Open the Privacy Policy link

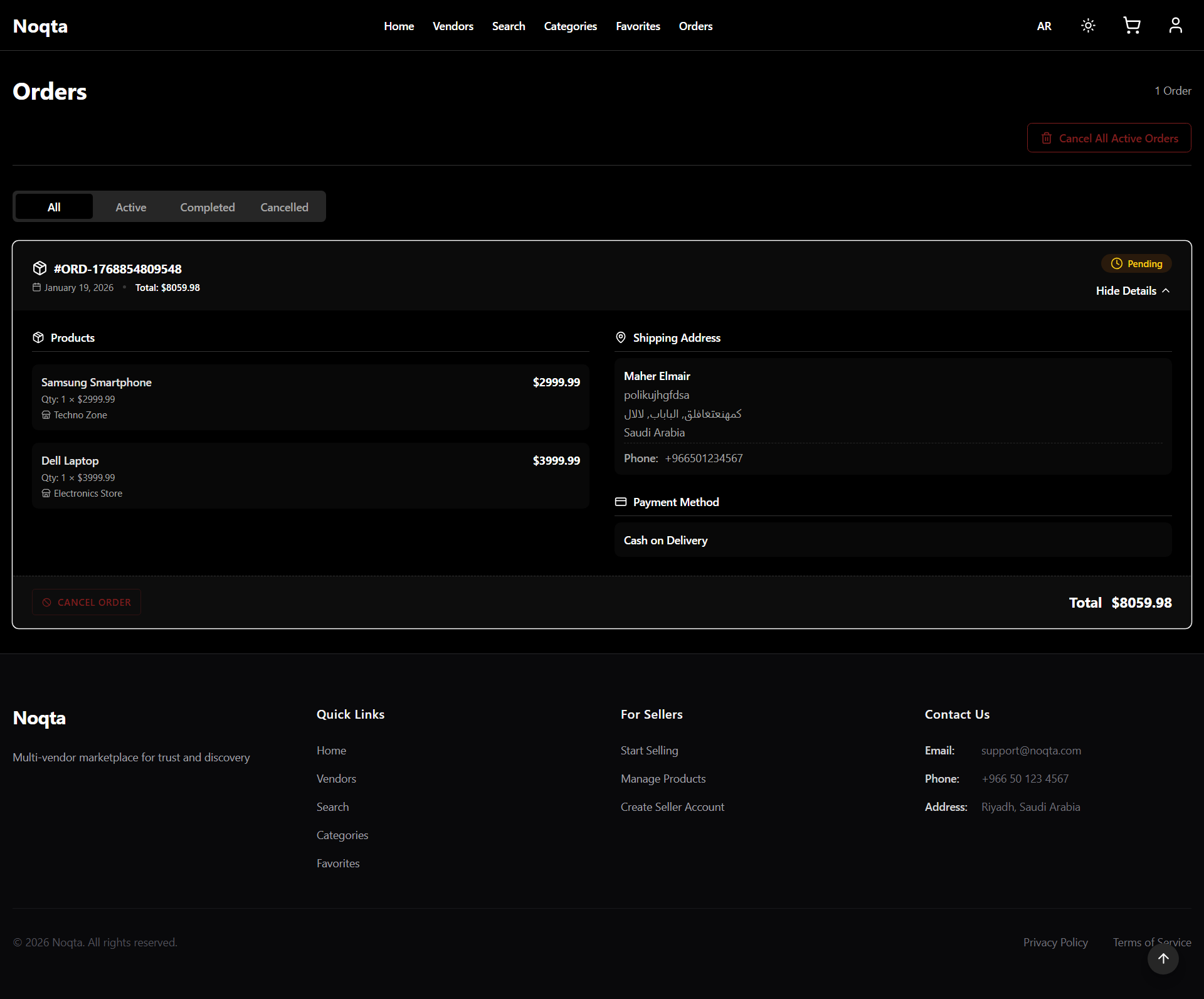coord(1055,943)
